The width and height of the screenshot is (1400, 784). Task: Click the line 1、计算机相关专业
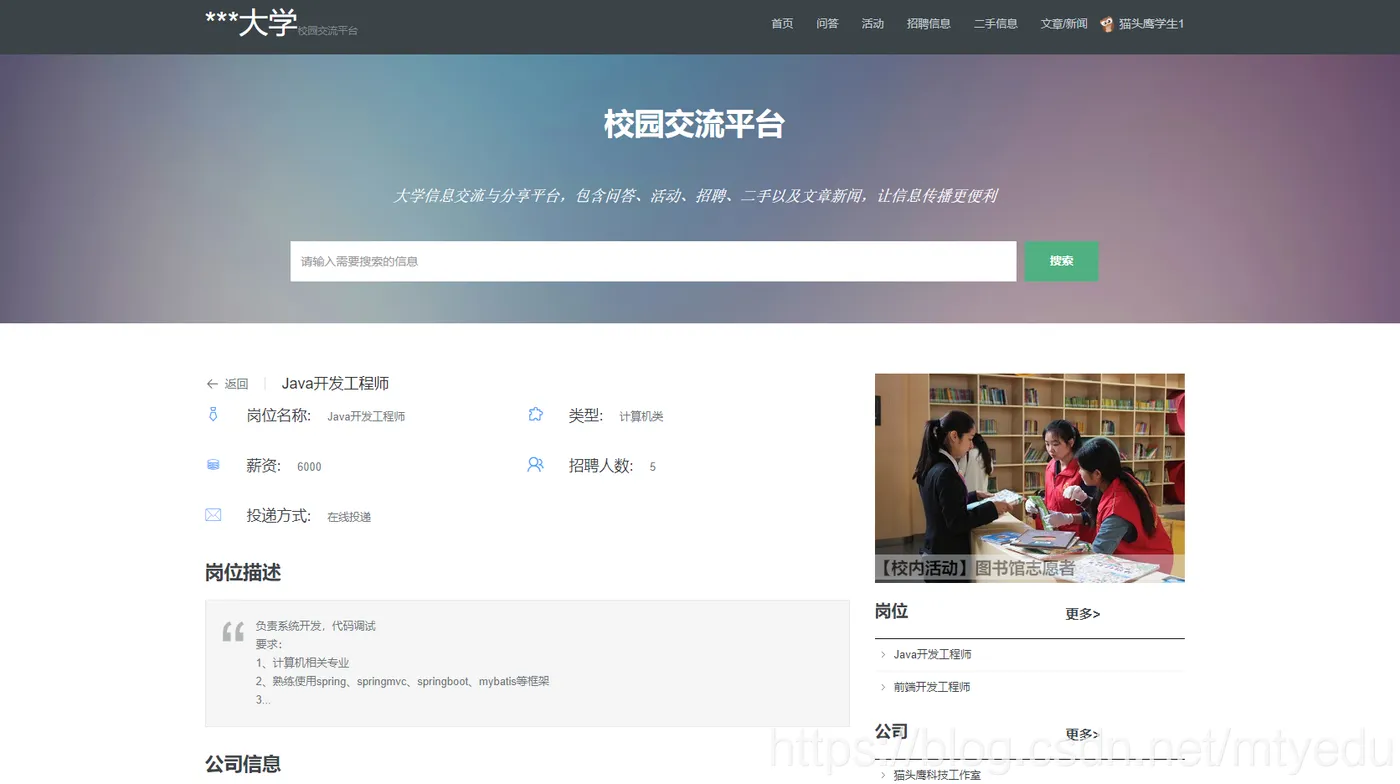(303, 663)
